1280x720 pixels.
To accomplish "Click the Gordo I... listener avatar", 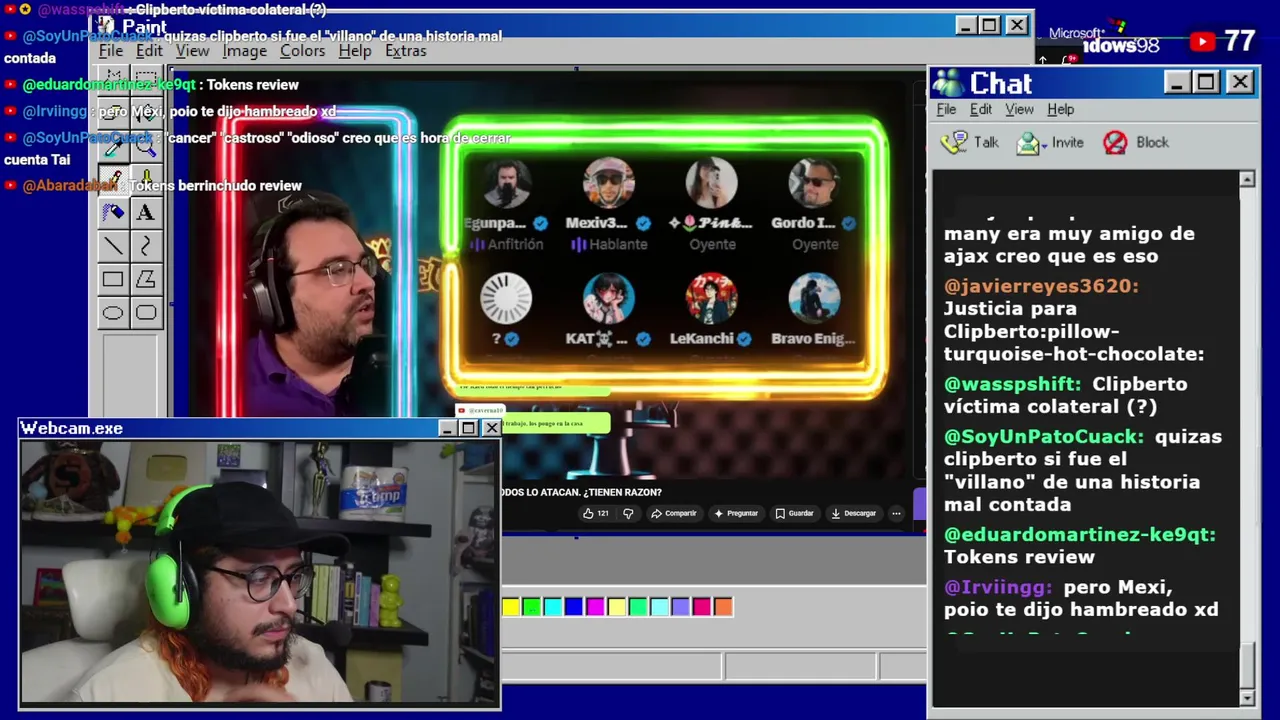I will tap(814, 183).
